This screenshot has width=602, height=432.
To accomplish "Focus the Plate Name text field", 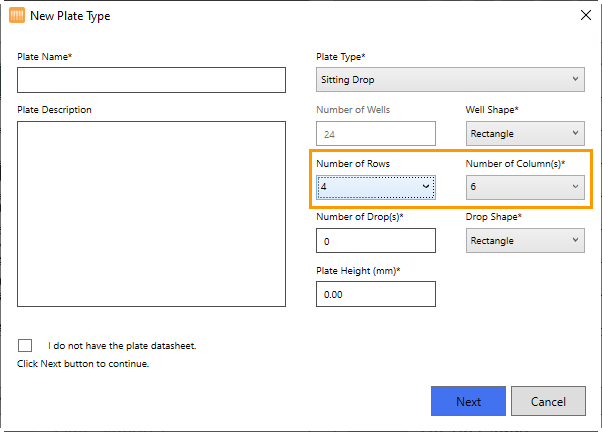I will tap(151, 80).
